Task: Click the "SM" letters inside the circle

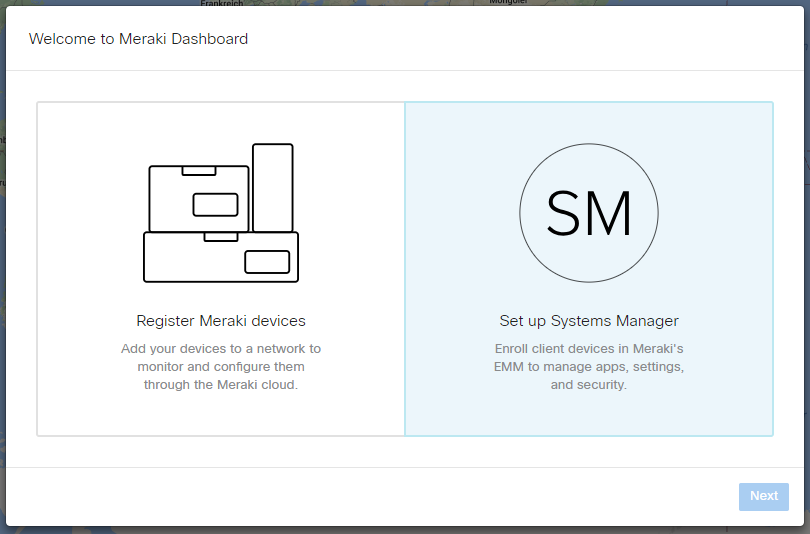Action: tap(589, 214)
